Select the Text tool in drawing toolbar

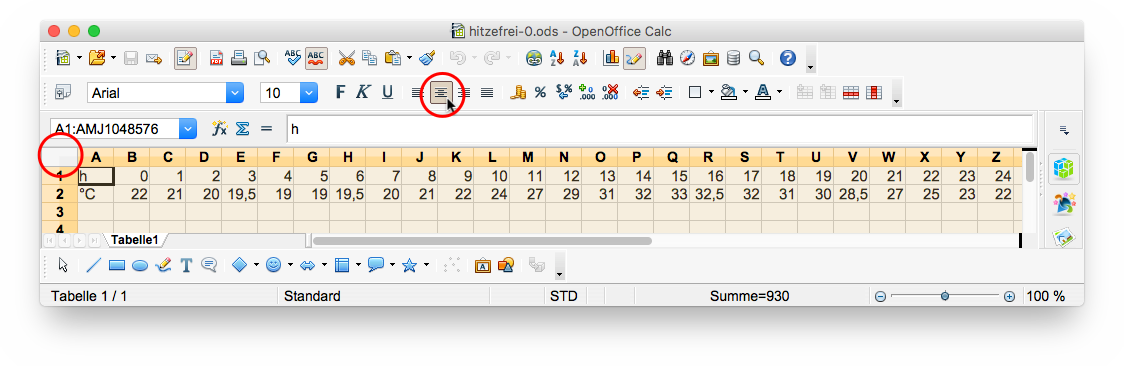pos(186,265)
